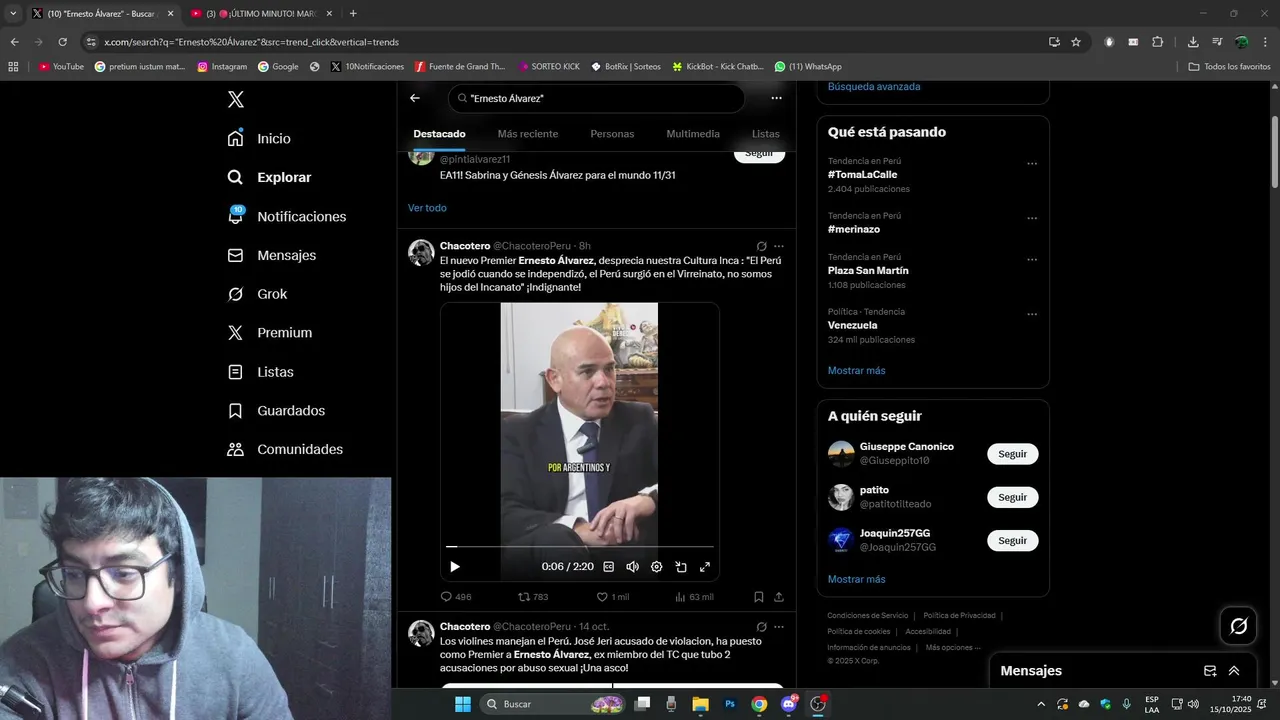Open X home logo in sidebar
Screen dimensions: 1280x720
tap(235, 99)
